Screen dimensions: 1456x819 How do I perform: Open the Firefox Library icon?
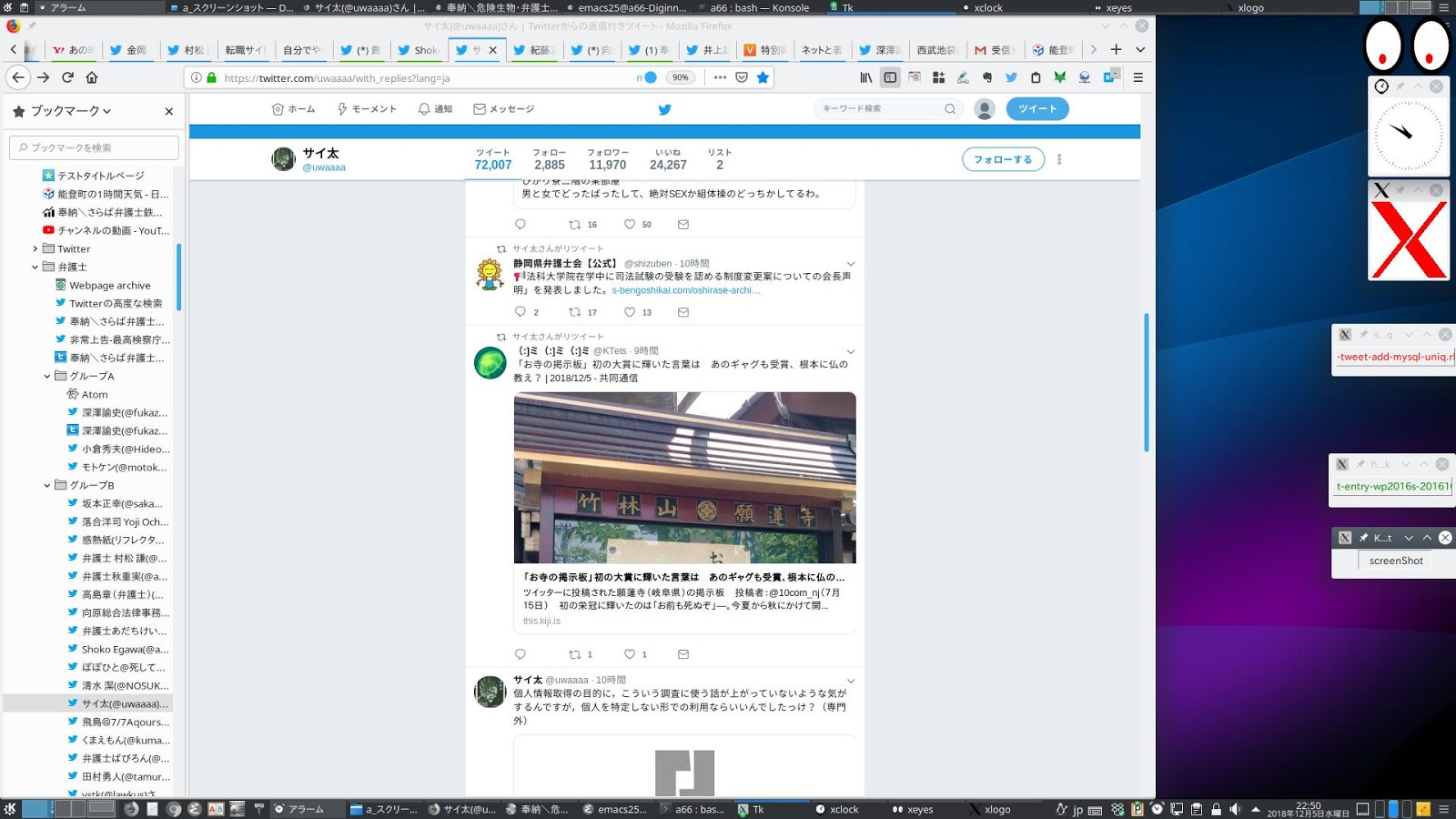(x=866, y=77)
